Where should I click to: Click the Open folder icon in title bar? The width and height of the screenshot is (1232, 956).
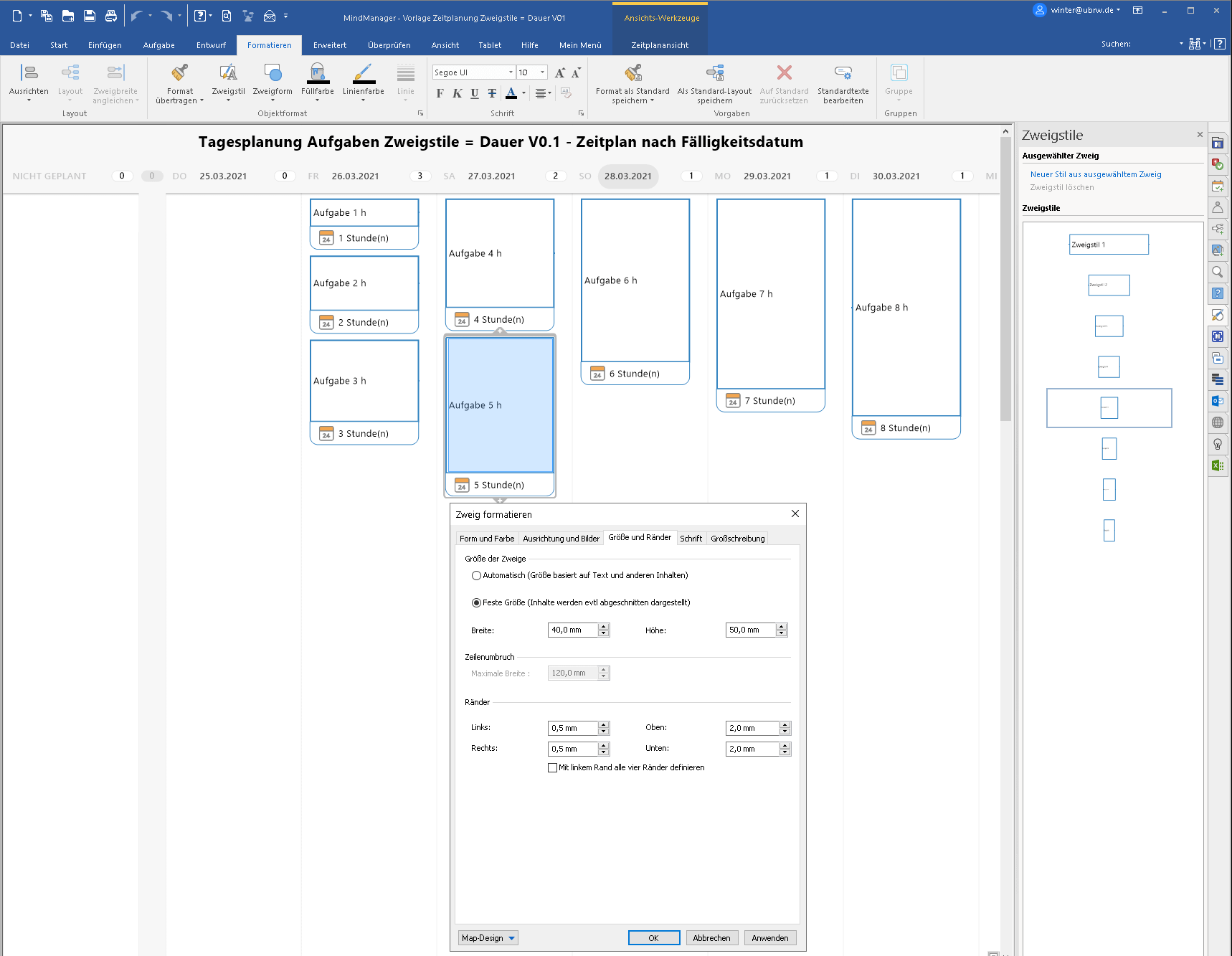(68, 16)
